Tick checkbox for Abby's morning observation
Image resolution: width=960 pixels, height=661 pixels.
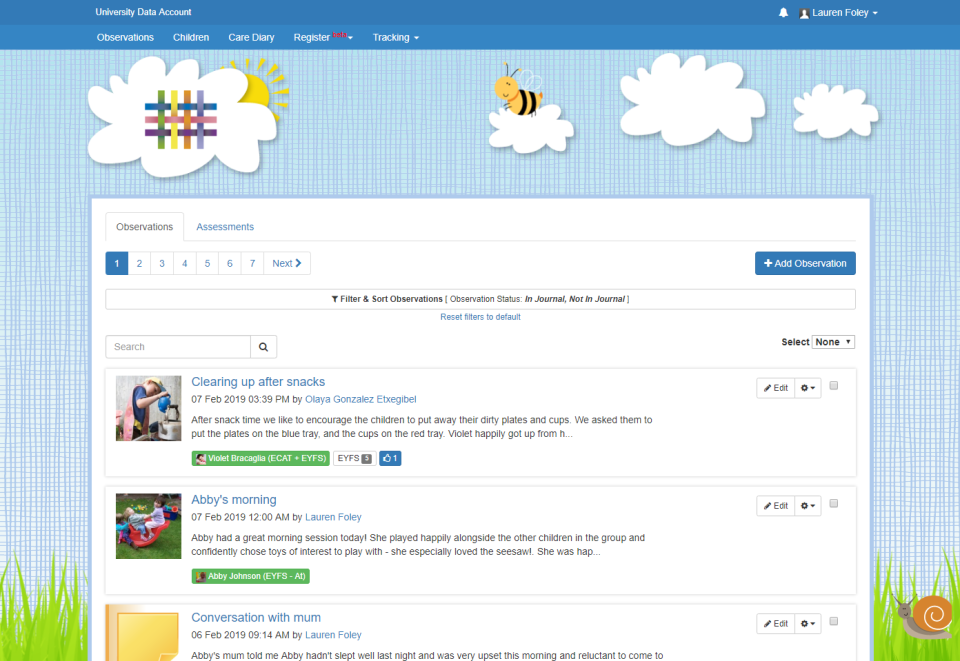point(833,503)
